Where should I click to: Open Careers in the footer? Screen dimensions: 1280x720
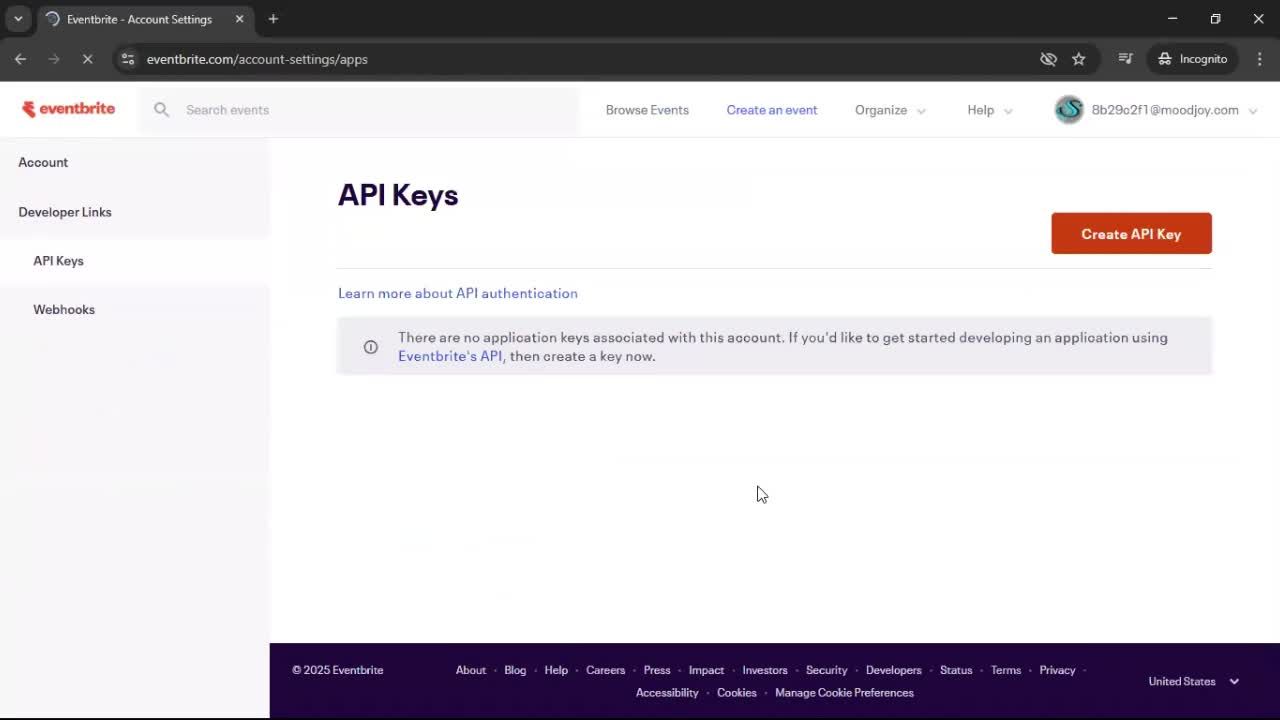[x=605, y=670]
